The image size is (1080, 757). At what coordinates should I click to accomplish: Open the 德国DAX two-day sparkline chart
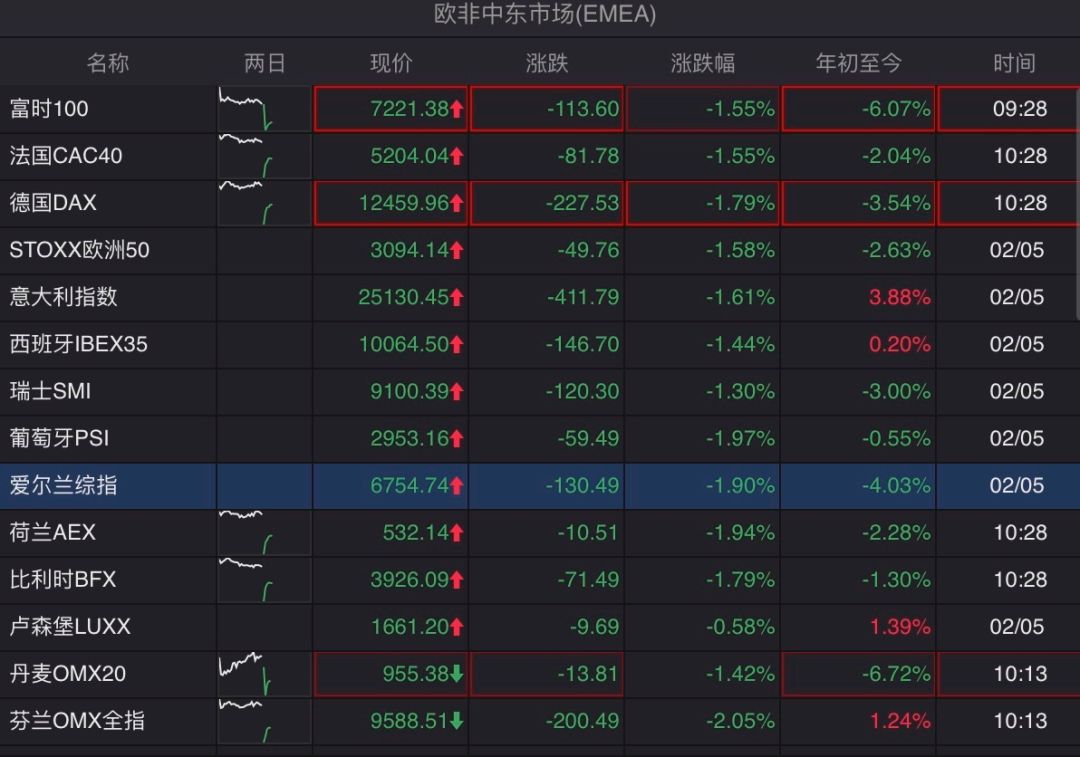point(264,203)
